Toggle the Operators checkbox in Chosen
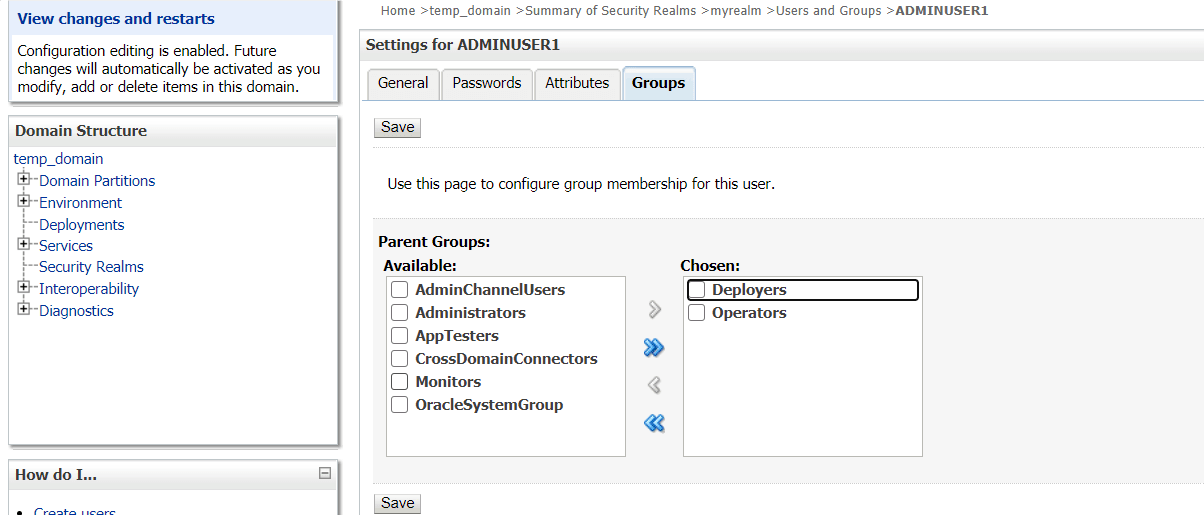 [697, 313]
